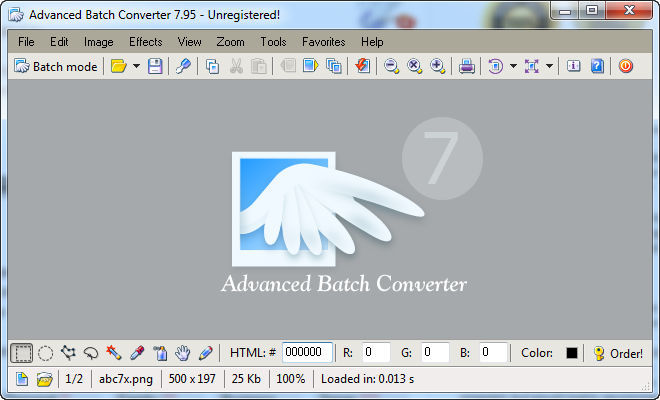Click the Paste clipboard icon
660x400 pixels.
coord(258,66)
